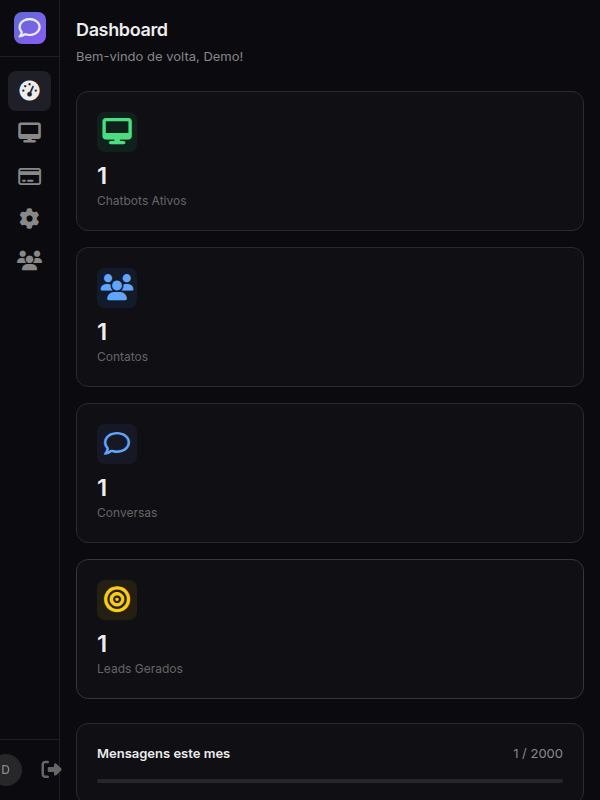The width and height of the screenshot is (600, 800).
Task: Open the Chatbots Ativos card
Action: click(330, 161)
